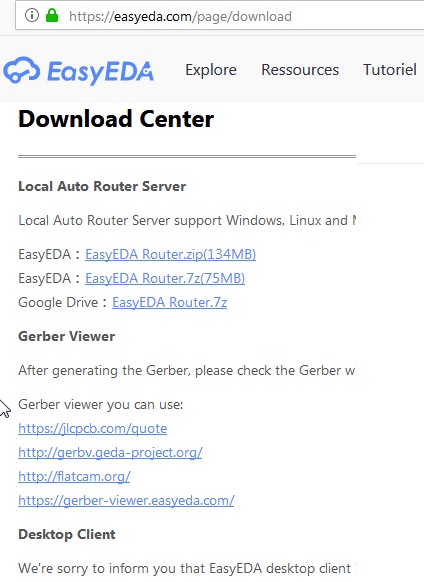
Task: Open the gerber-viewer.easyeda.com link
Action: point(126,501)
